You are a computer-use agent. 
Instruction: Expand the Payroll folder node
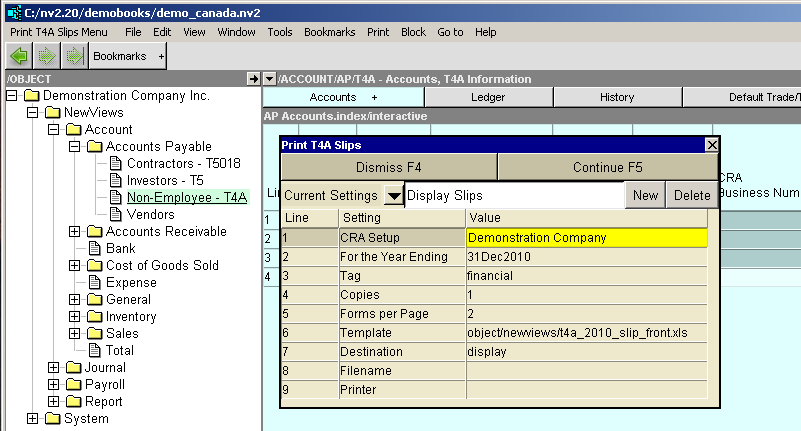coord(53,384)
